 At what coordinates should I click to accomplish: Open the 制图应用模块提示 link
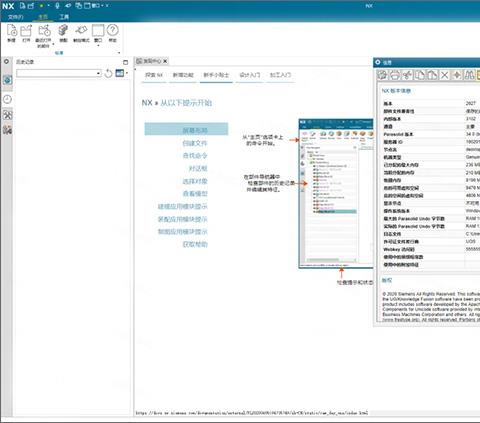[x=182, y=232]
